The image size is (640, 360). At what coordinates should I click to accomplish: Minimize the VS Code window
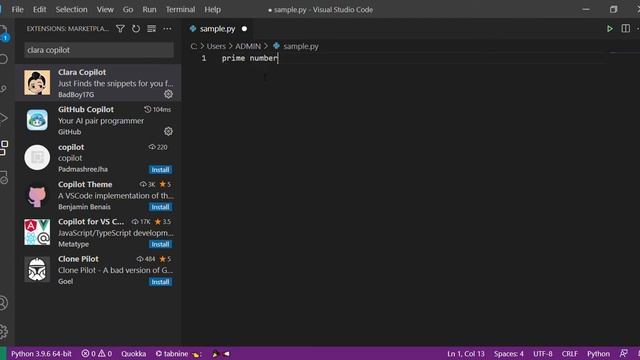pyautogui.click(x=586, y=9)
